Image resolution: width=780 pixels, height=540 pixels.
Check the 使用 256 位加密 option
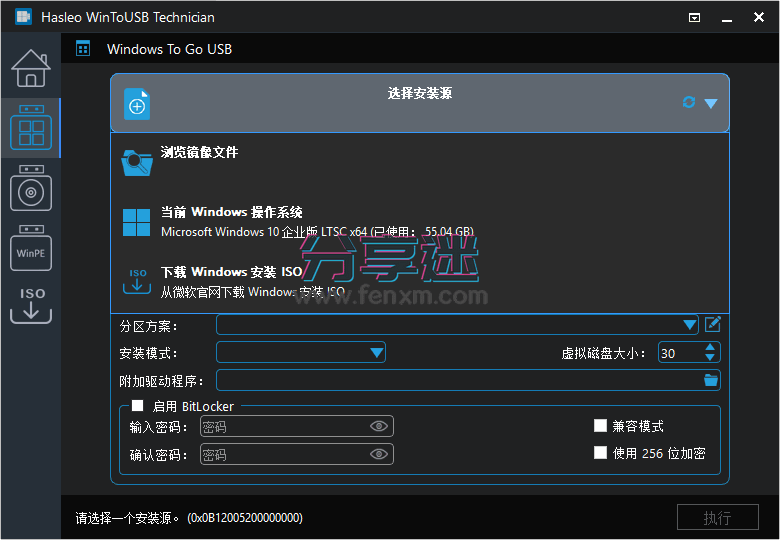click(600, 453)
